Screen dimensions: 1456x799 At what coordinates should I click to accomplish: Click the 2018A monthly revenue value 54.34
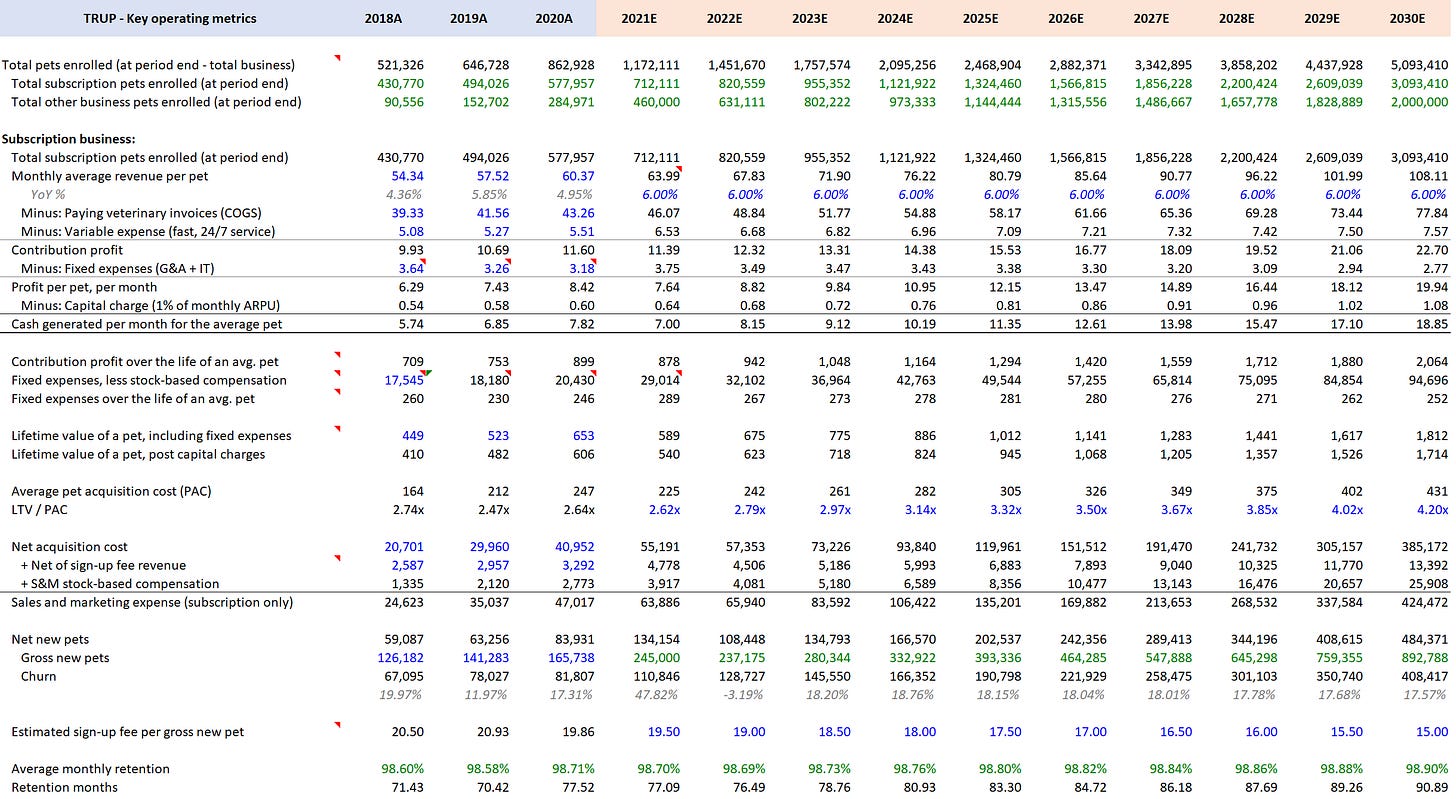[x=407, y=176]
